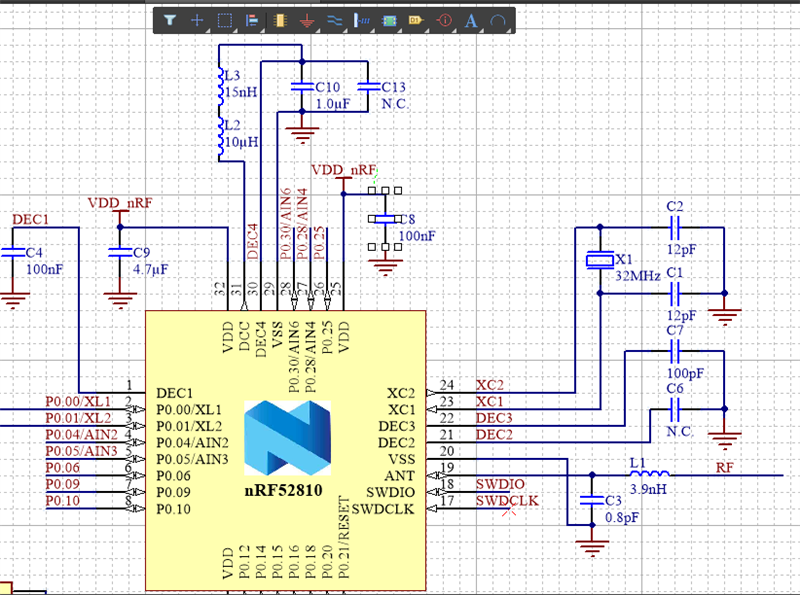Screen dimensions: 800x595
Task: Select the DEC3 net label
Action: tap(494, 418)
